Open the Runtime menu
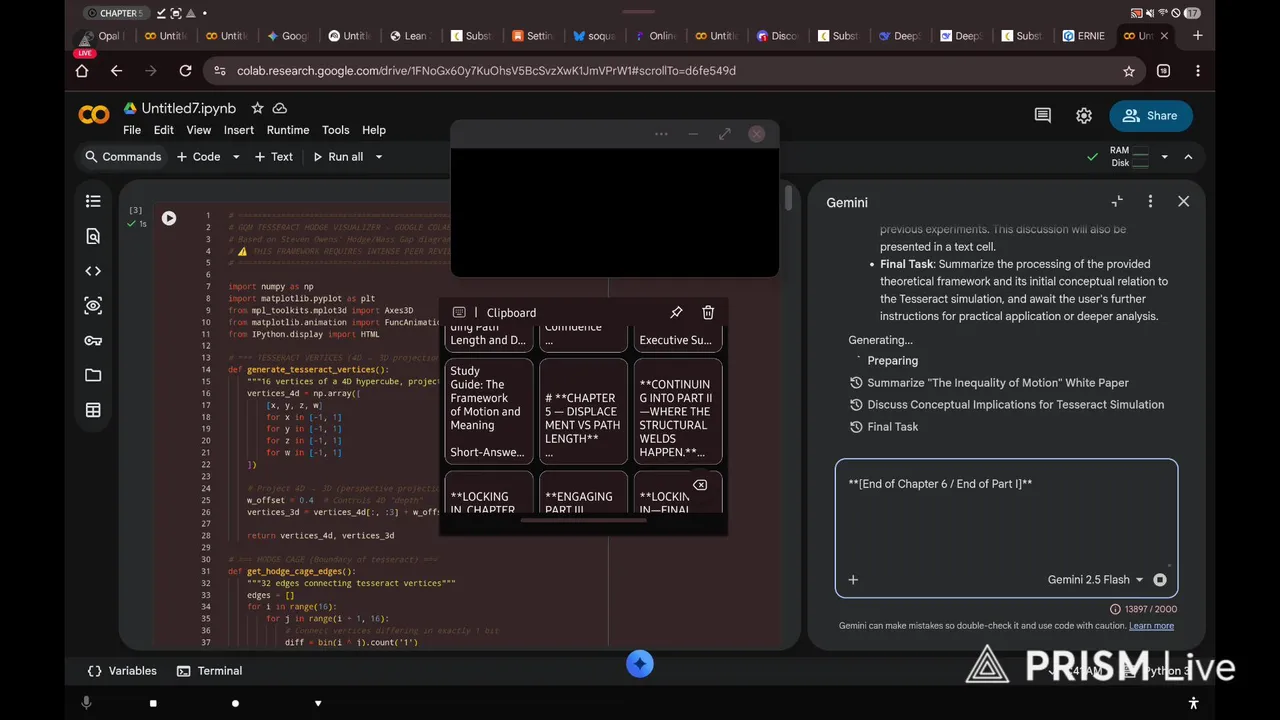This screenshot has height=720, width=1280. coord(288,130)
